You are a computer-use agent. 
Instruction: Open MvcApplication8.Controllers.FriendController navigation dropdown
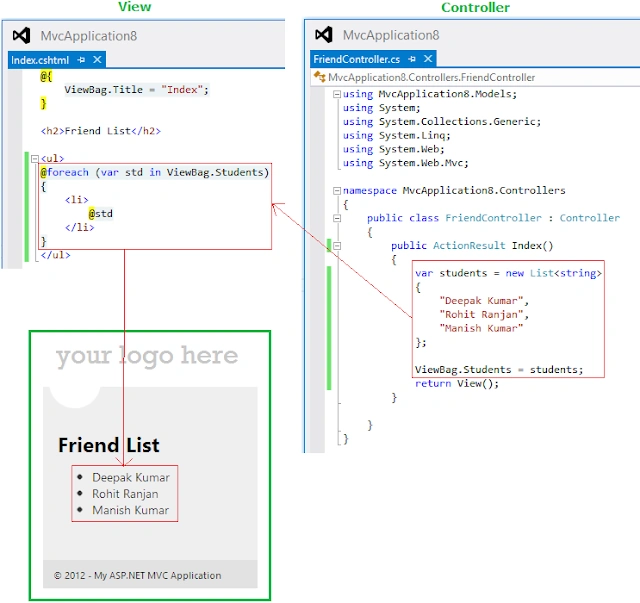coord(431,77)
